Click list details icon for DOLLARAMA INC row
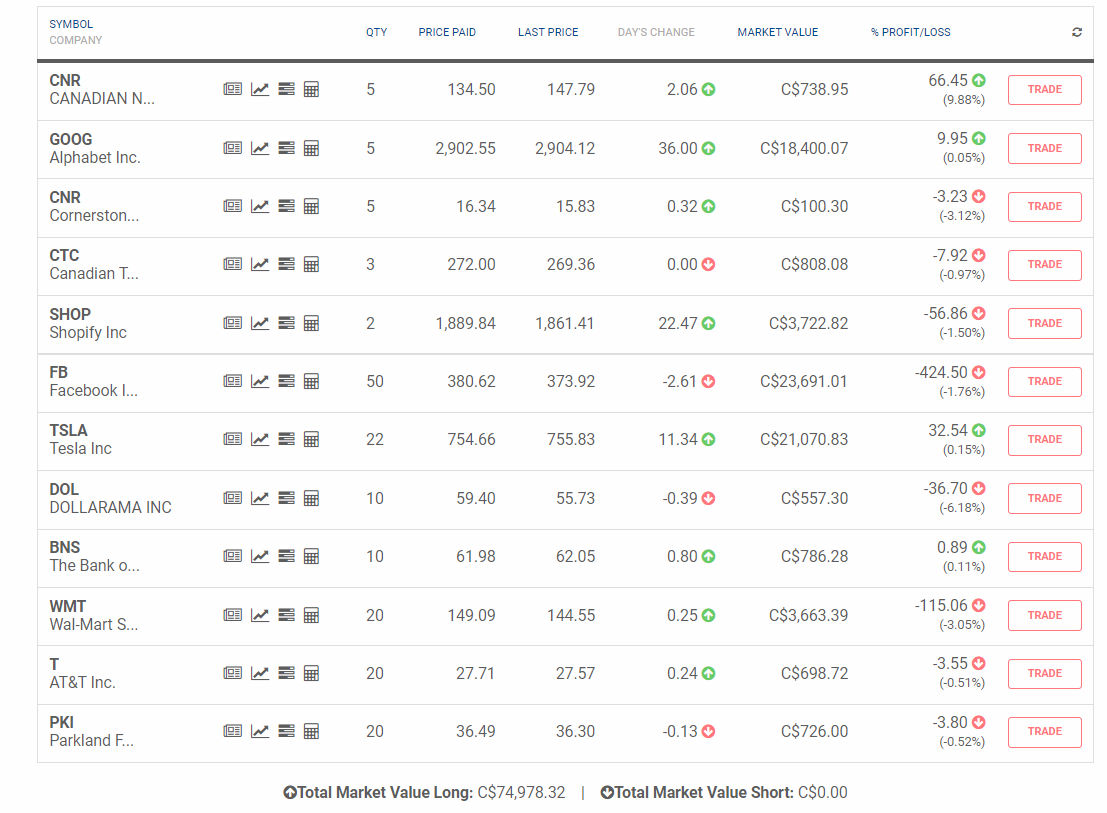Screen dimensions: 1107x813 click(286, 498)
